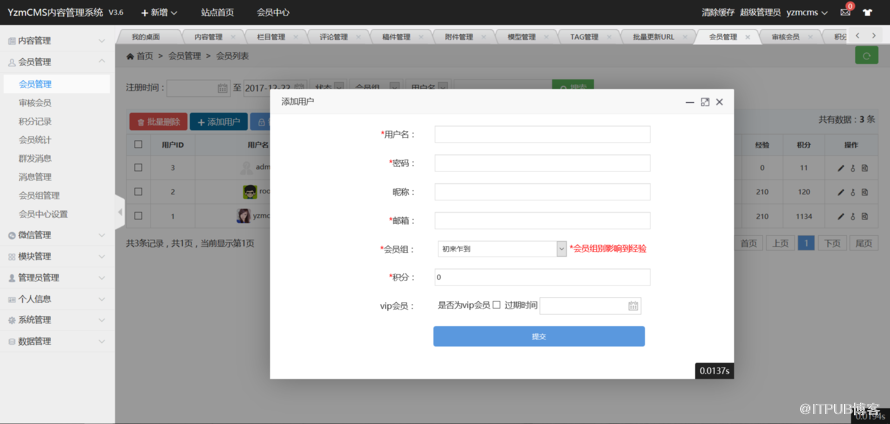Close the 评论管理 tab
This screenshot has width=890, height=424.
click(358, 37)
